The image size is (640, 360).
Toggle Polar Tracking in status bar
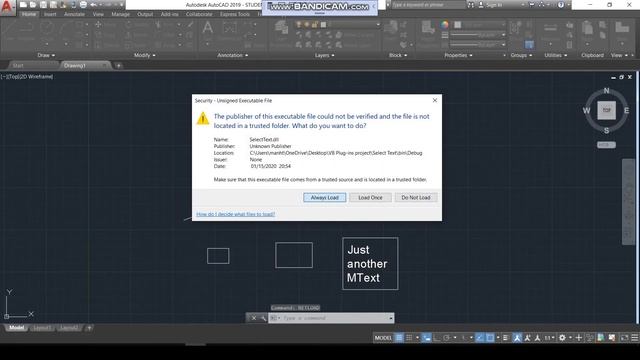[447, 338]
